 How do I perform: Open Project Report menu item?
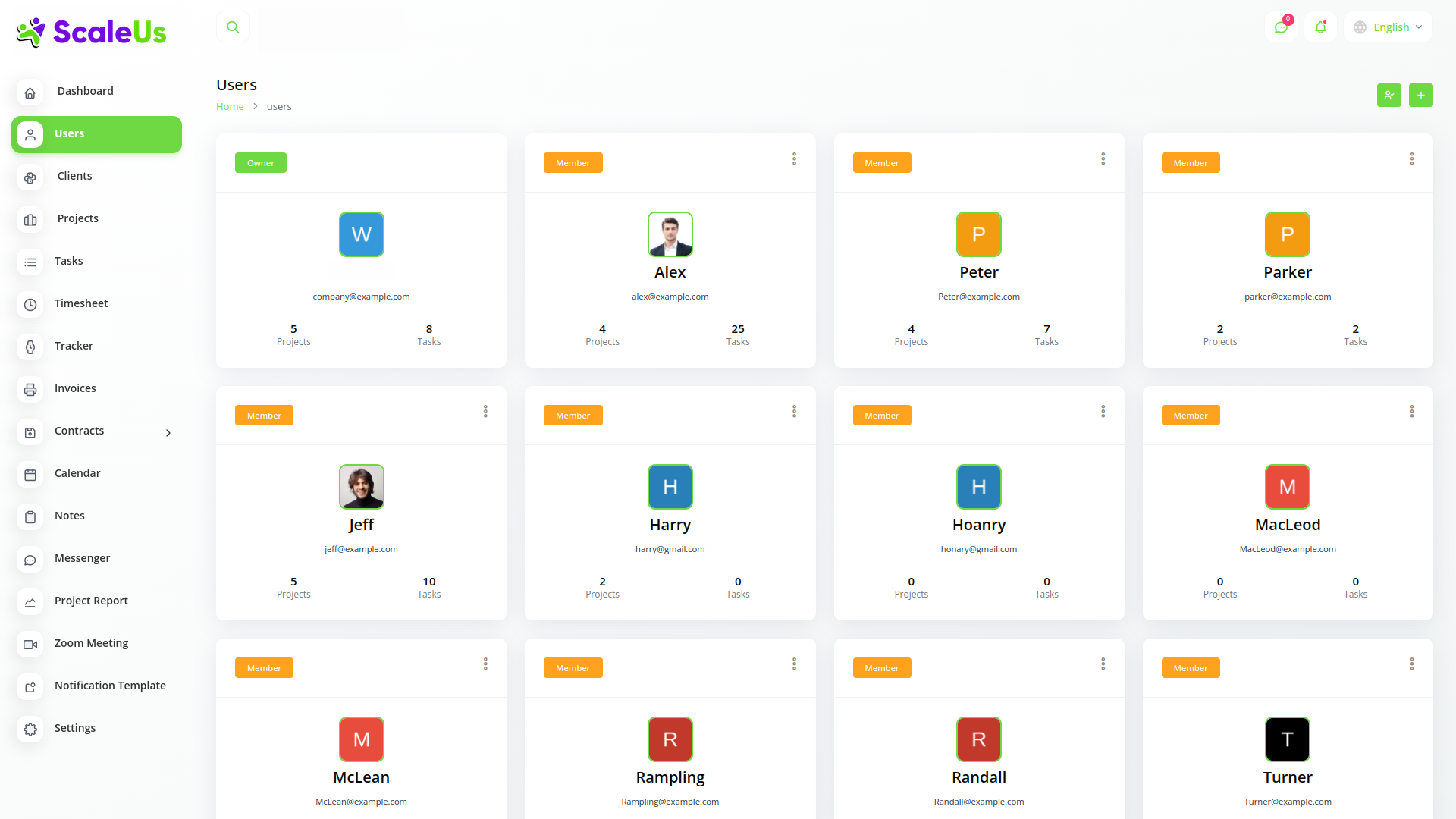coord(91,601)
